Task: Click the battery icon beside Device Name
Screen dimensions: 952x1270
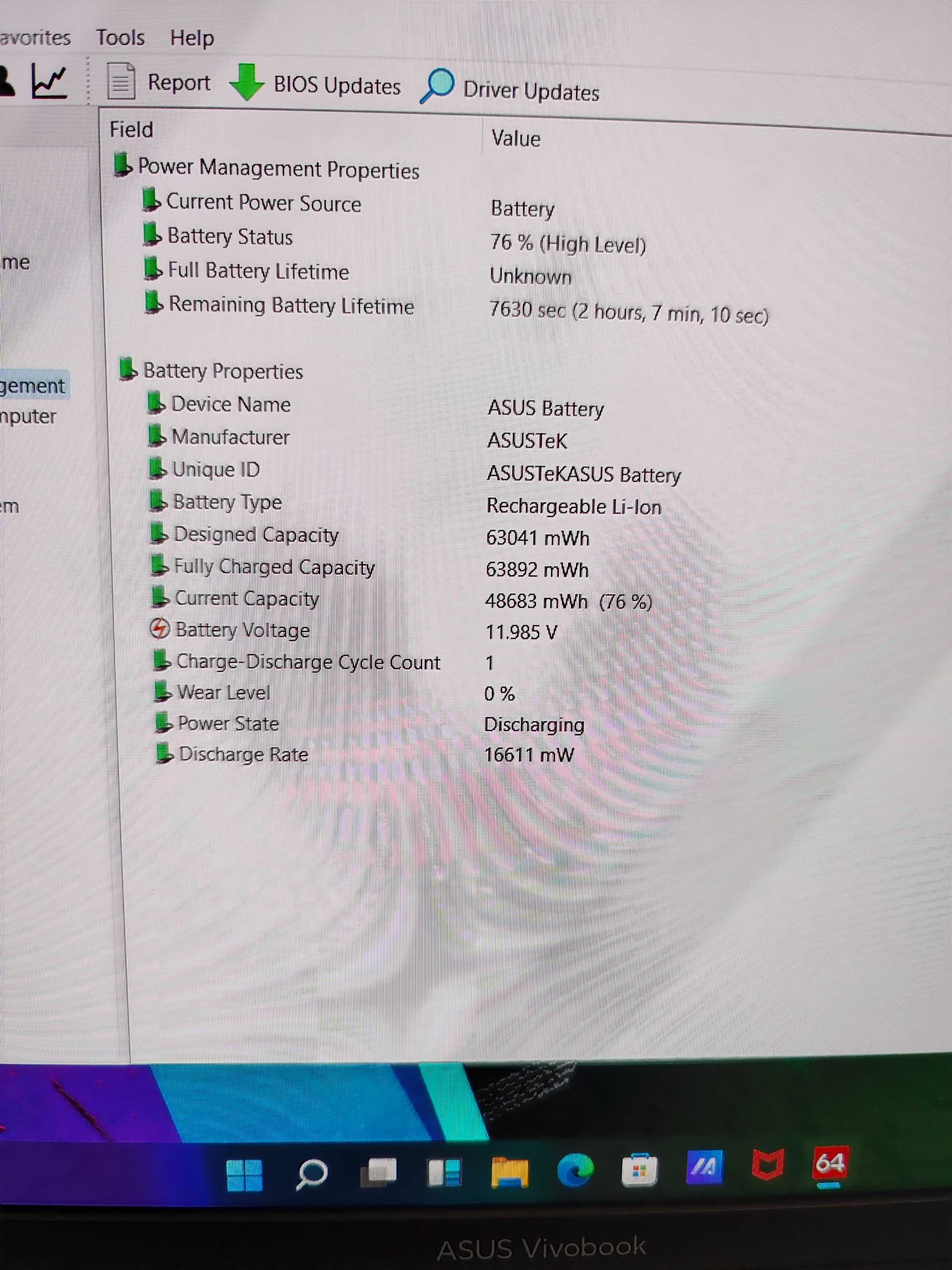Action: coord(156,403)
